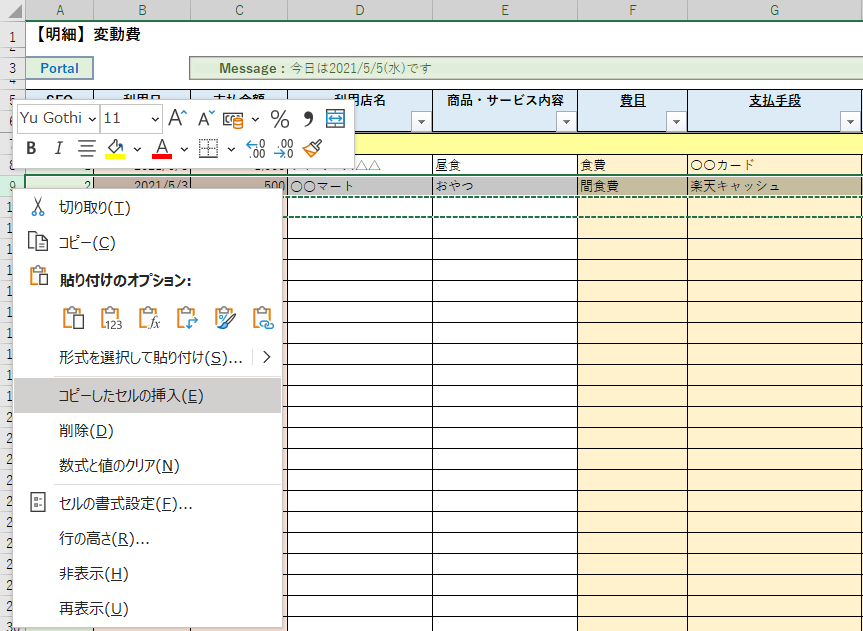Select row 1 header
The image size is (863, 631).
[12, 36]
